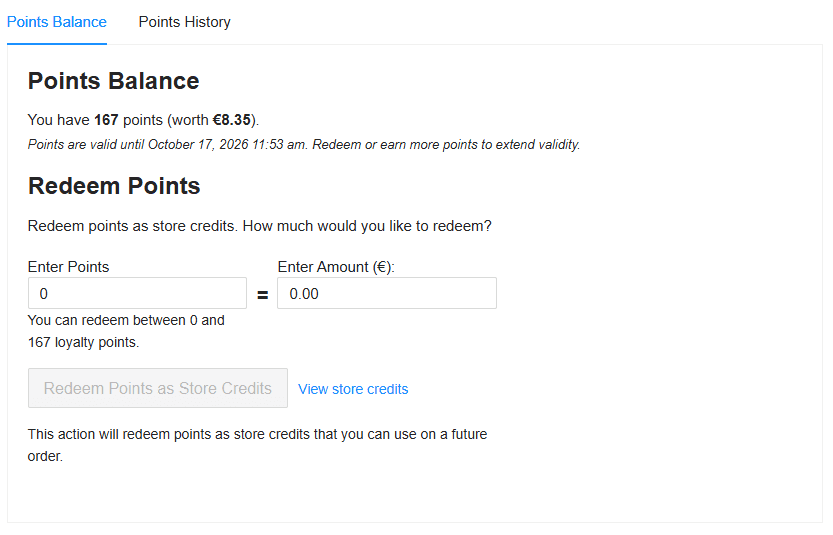Open the View store credits link

(x=353, y=389)
